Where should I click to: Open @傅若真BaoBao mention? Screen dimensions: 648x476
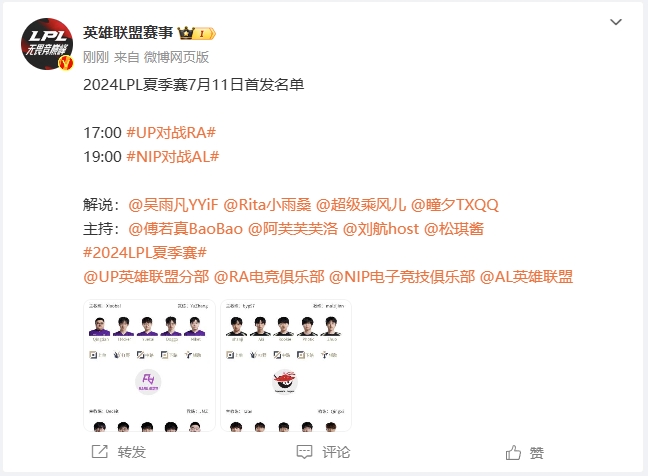click(186, 228)
